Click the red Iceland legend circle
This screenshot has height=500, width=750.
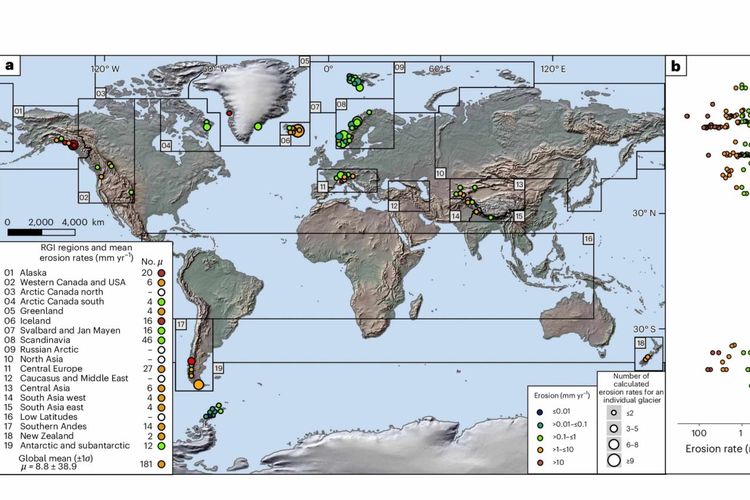162,320
